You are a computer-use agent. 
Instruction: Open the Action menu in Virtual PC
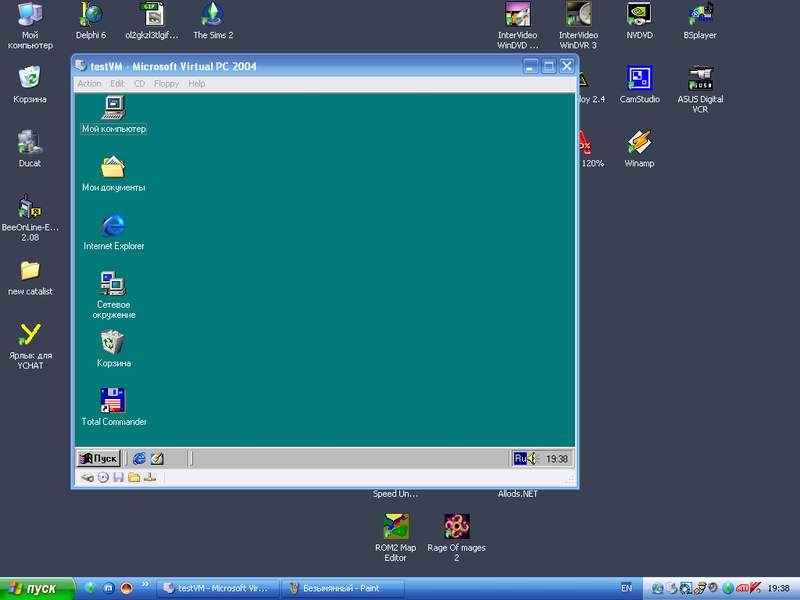[89, 84]
